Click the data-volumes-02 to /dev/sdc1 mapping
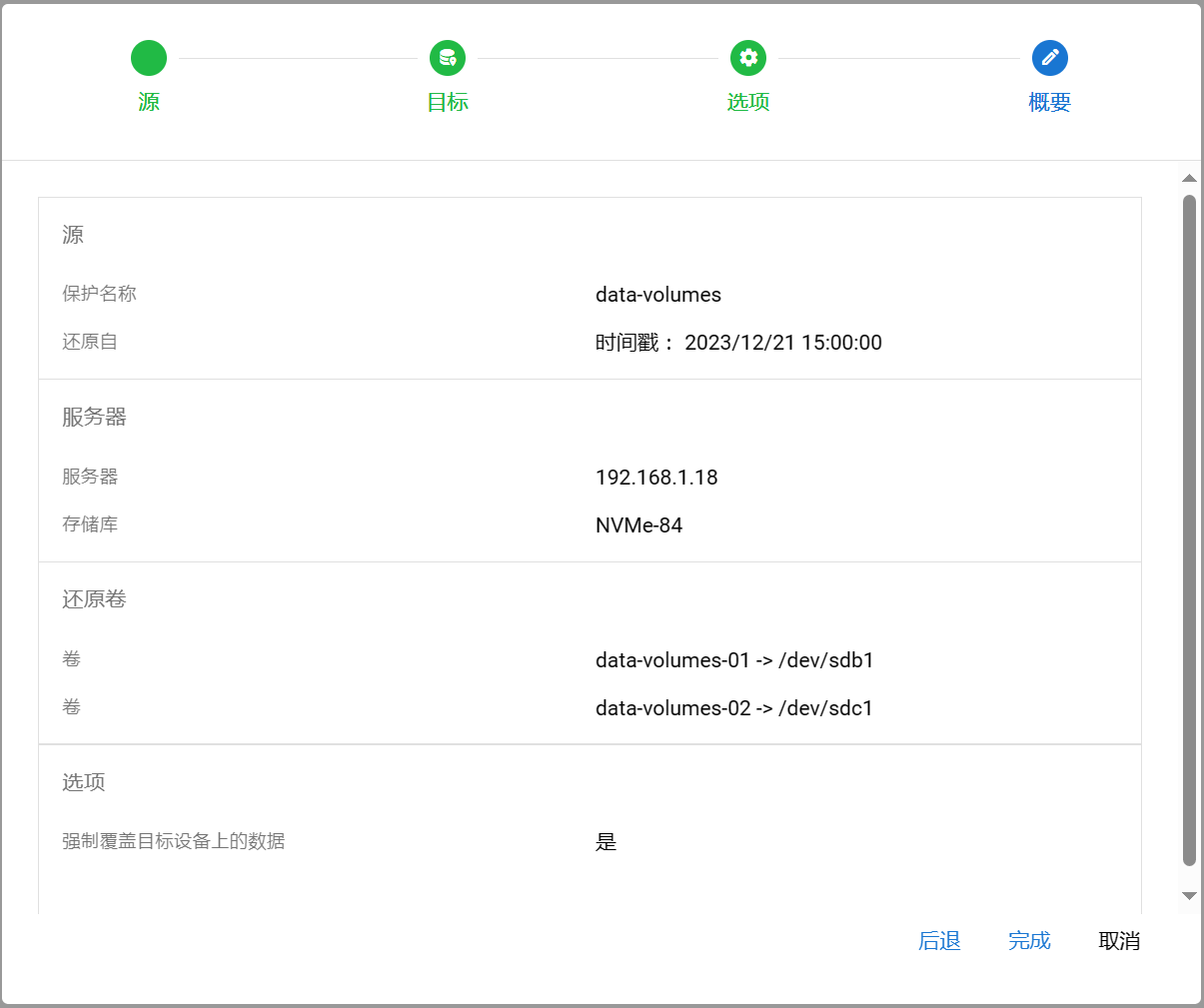Image resolution: width=1204 pixels, height=1008 pixels. (734, 708)
